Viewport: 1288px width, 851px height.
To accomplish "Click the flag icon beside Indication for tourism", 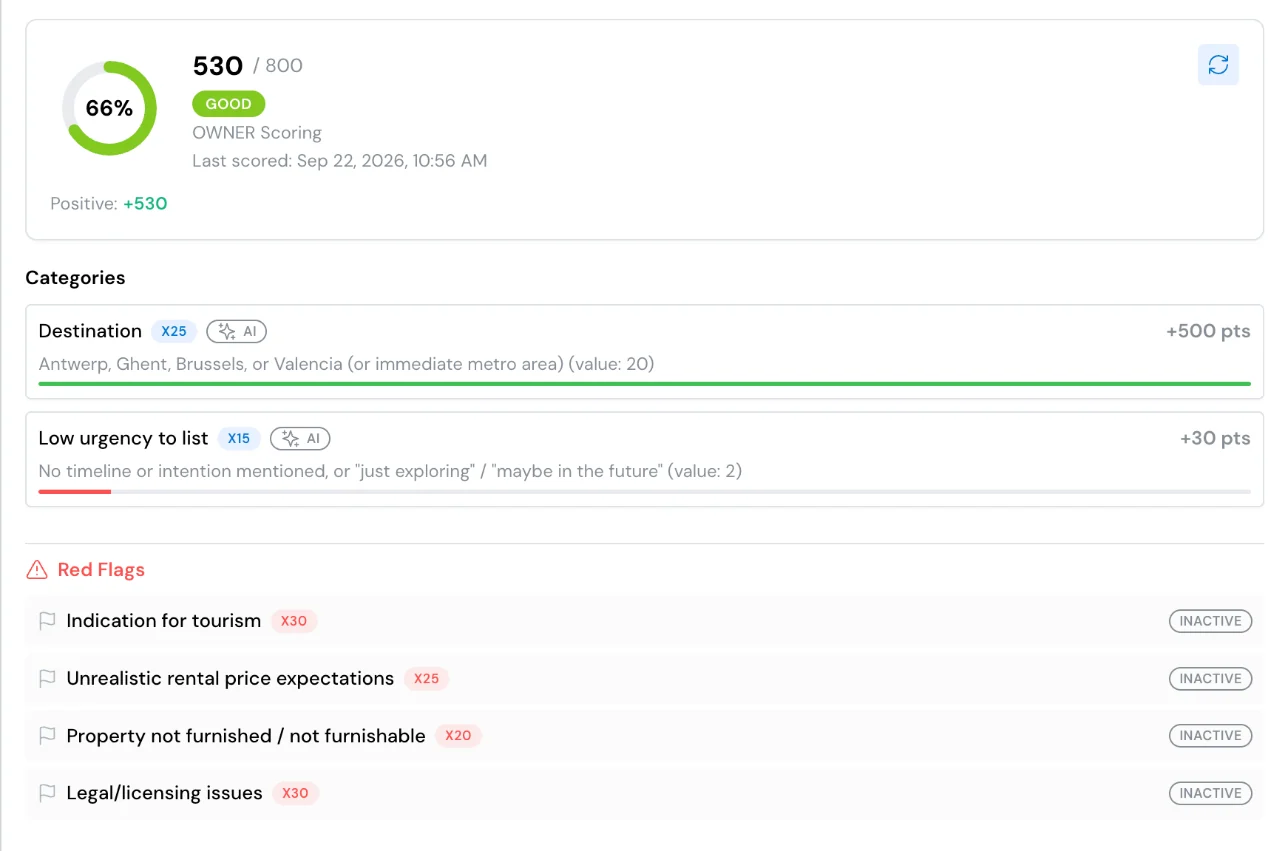I will tap(47, 621).
